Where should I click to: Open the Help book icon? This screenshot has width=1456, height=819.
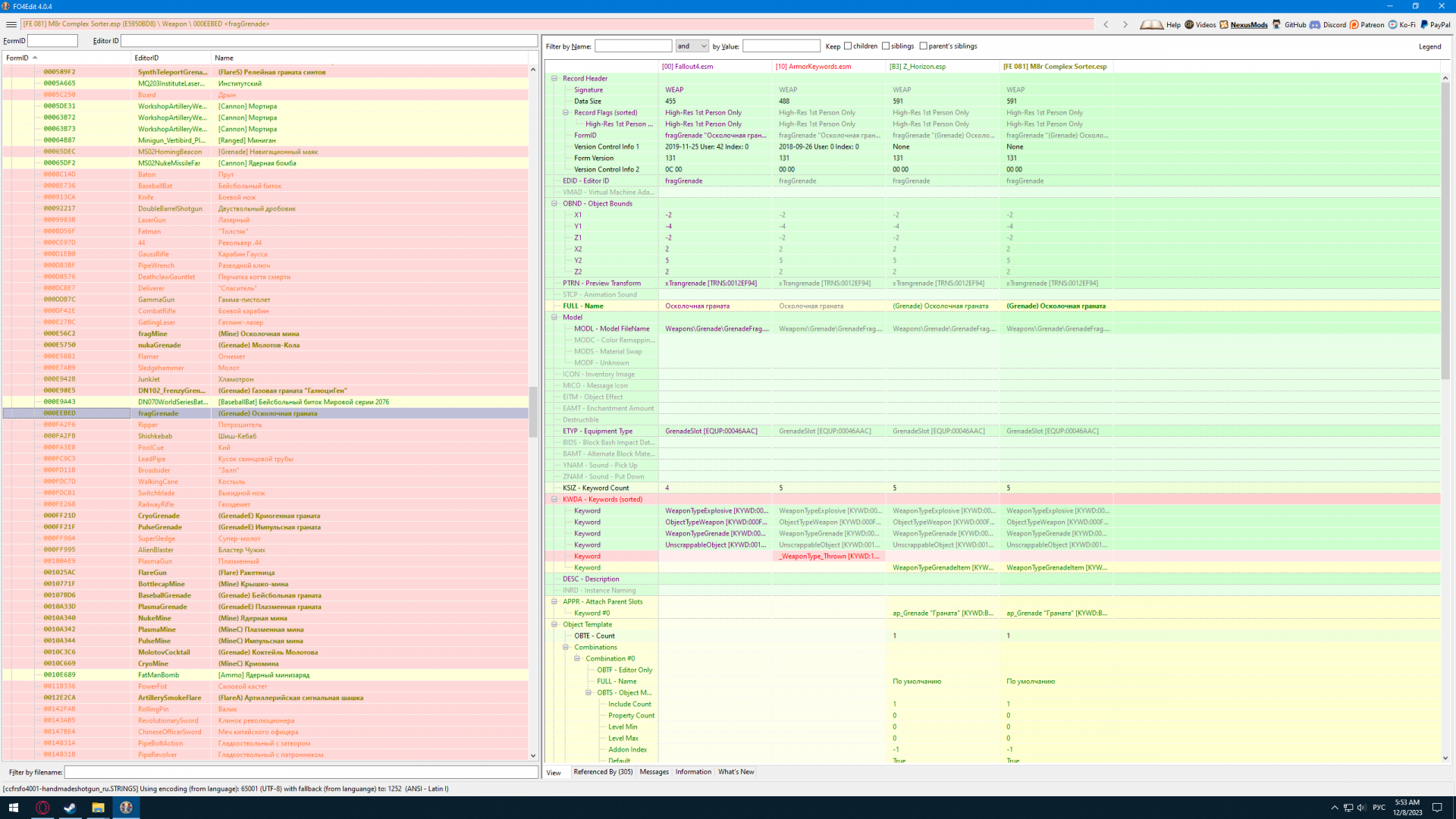tap(1151, 24)
